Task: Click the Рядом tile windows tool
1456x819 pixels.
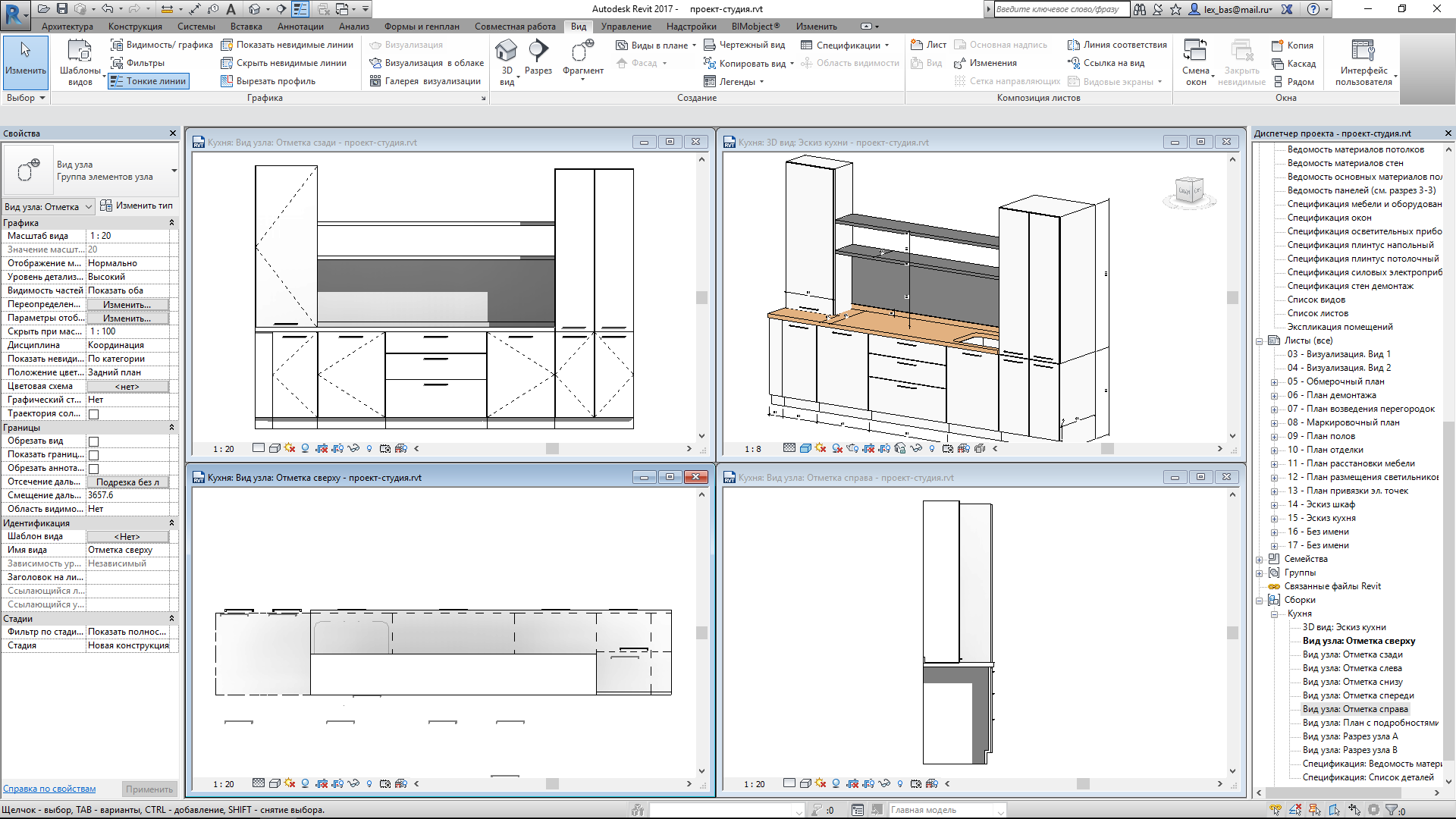Action: (x=1293, y=82)
